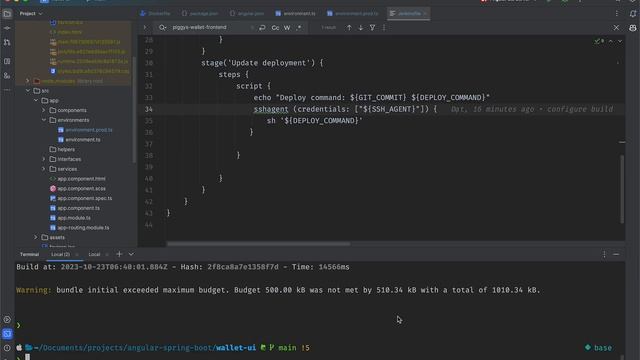Click the editor horizontal scrollbar
The height and width of the screenshot is (360, 640).
(258, 244)
